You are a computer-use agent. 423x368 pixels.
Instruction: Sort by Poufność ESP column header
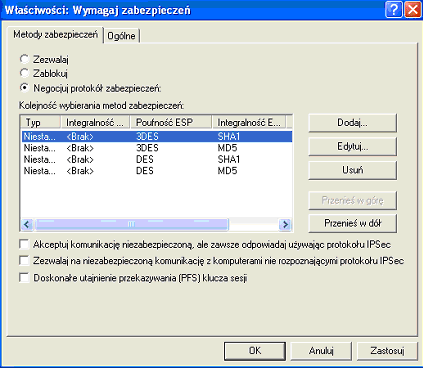pos(171,122)
